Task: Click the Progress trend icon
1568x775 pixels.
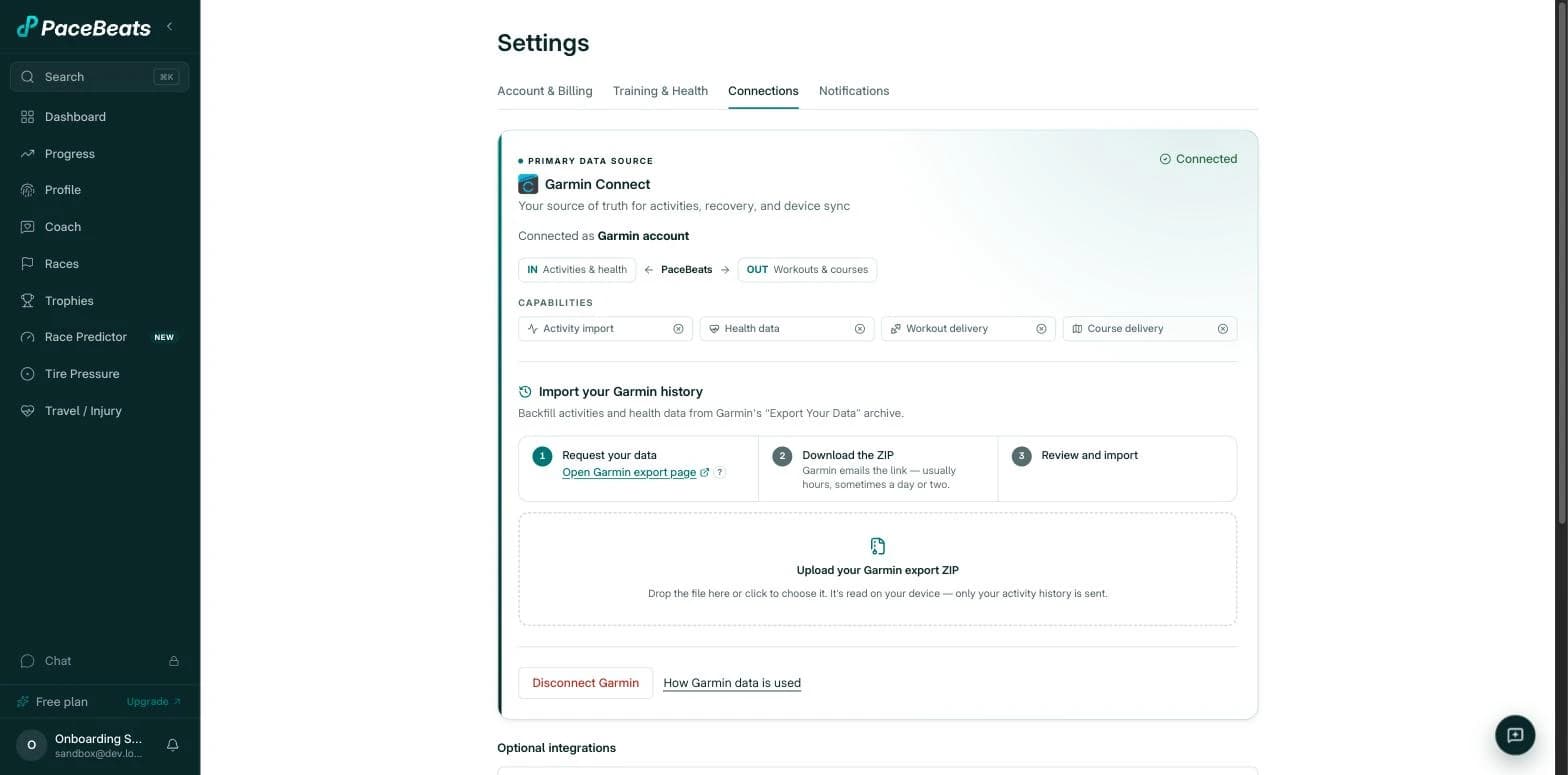Action: click(x=28, y=154)
